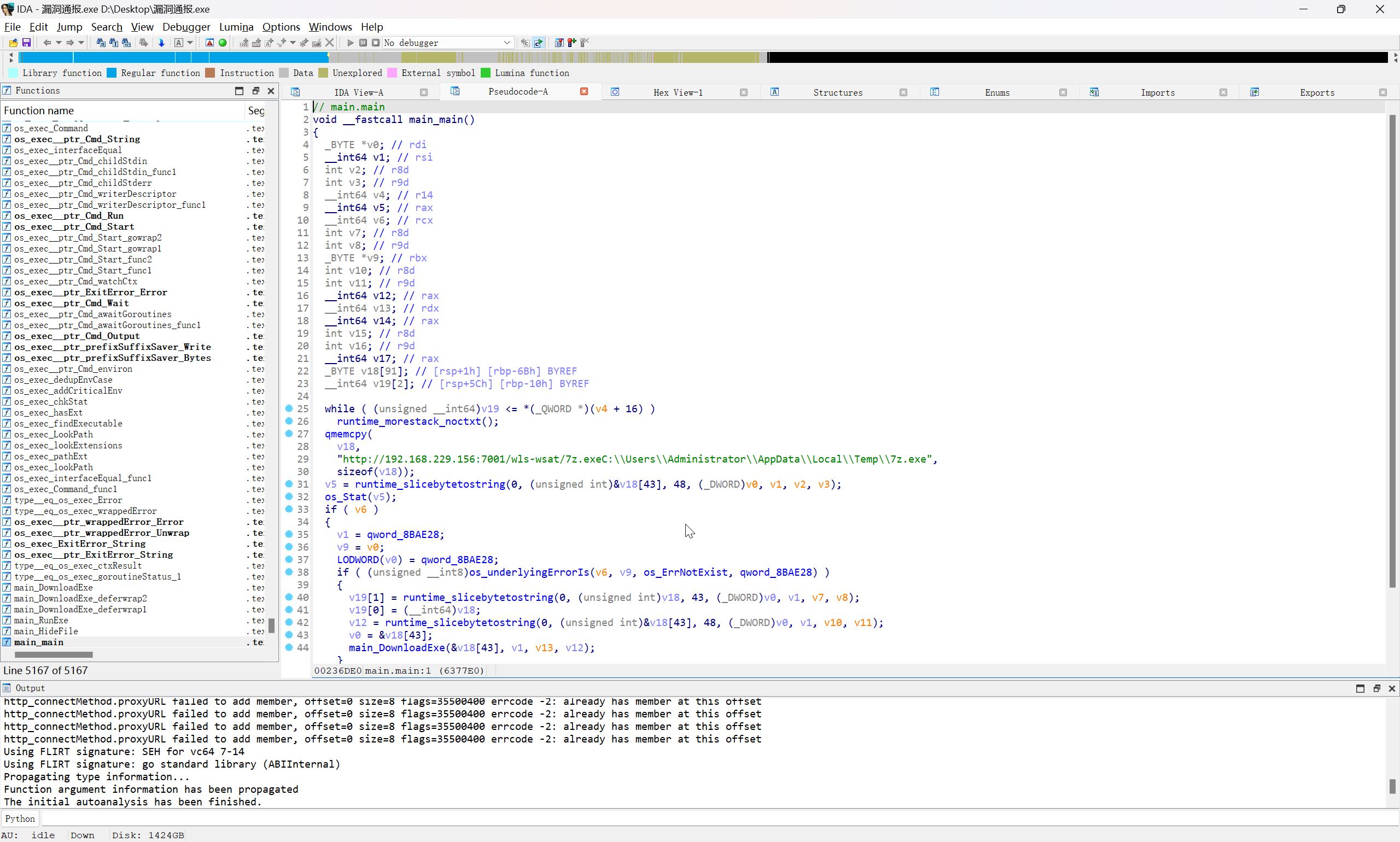Click the Start process play icon
Viewport: 1400px width, 842px height.
coord(350,43)
